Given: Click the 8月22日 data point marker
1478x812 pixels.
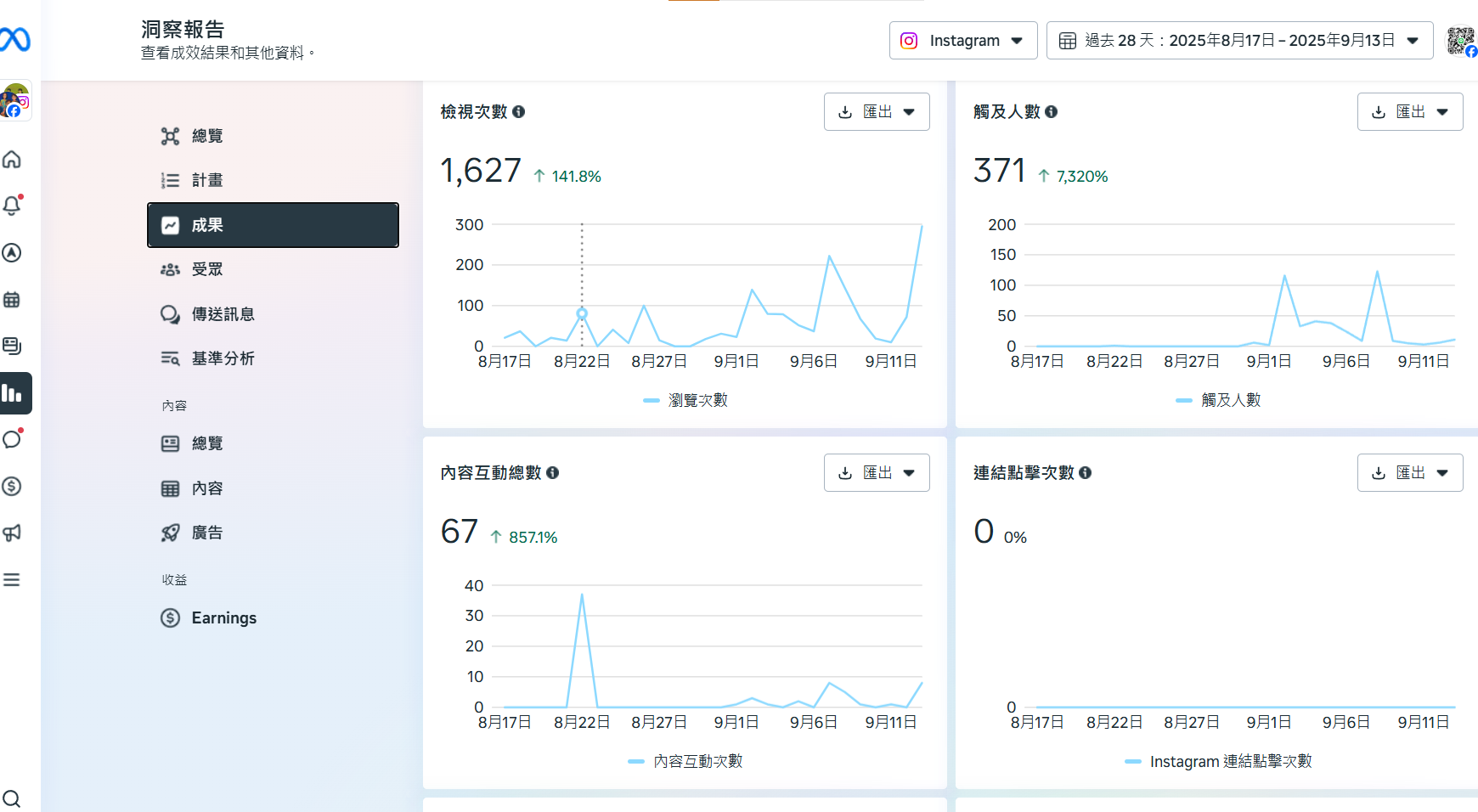Looking at the screenshot, I should (x=582, y=313).
